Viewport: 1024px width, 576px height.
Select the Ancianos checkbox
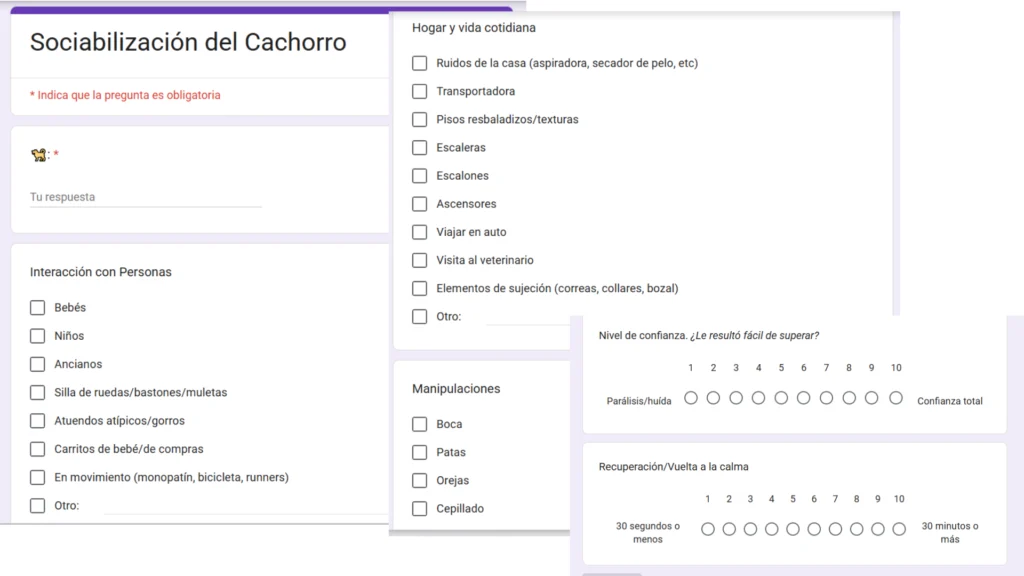(38, 364)
